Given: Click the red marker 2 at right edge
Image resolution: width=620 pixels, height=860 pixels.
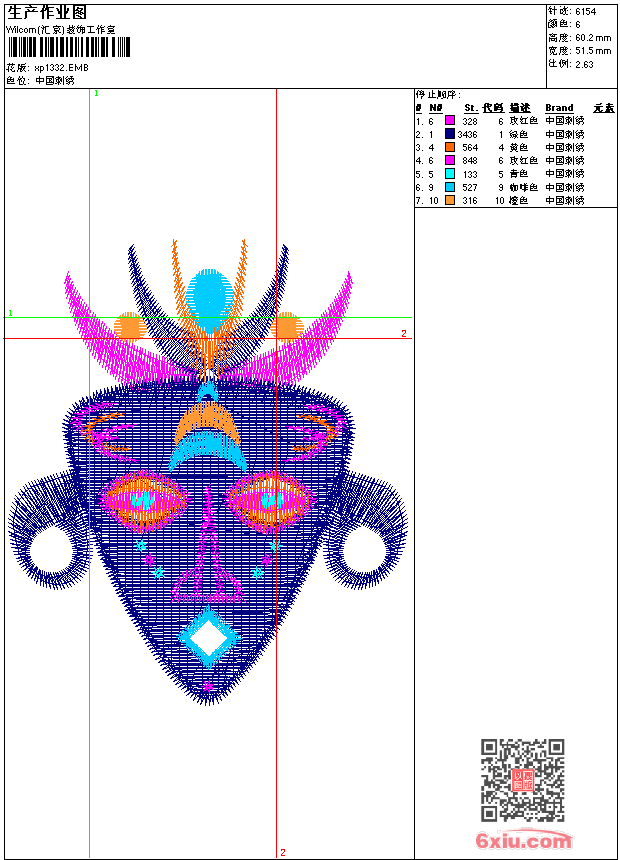Looking at the screenshot, I should pyautogui.click(x=404, y=333).
